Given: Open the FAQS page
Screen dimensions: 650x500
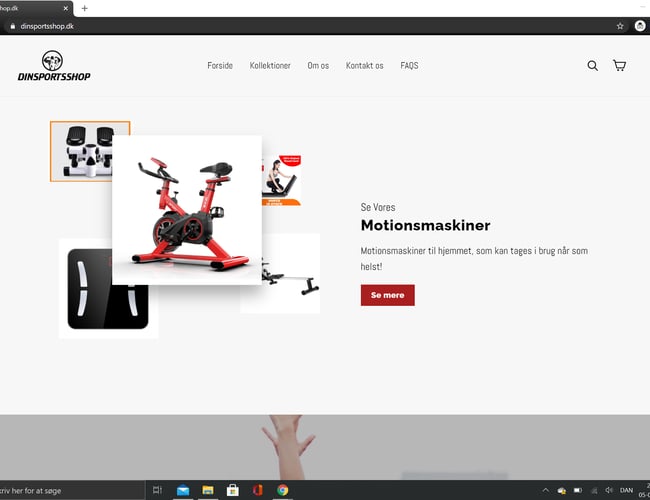Looking at the screenshot, I should click(x=409, y=66).
